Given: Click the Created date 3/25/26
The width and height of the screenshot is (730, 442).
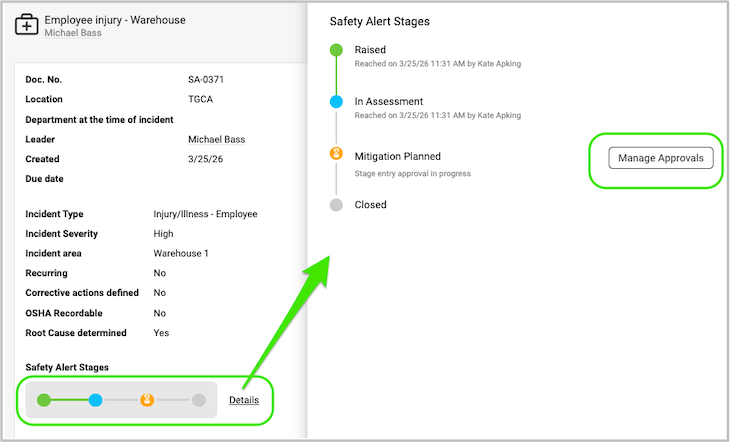Looking at the screenshot, I should tap(205, 159).
